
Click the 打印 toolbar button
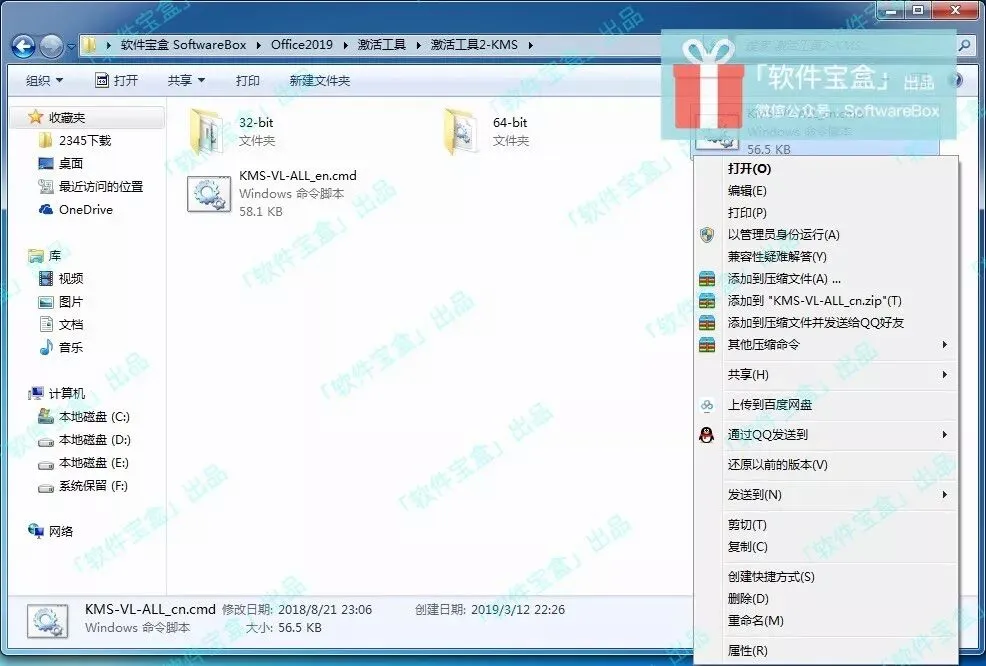click(x=248, y=80)
